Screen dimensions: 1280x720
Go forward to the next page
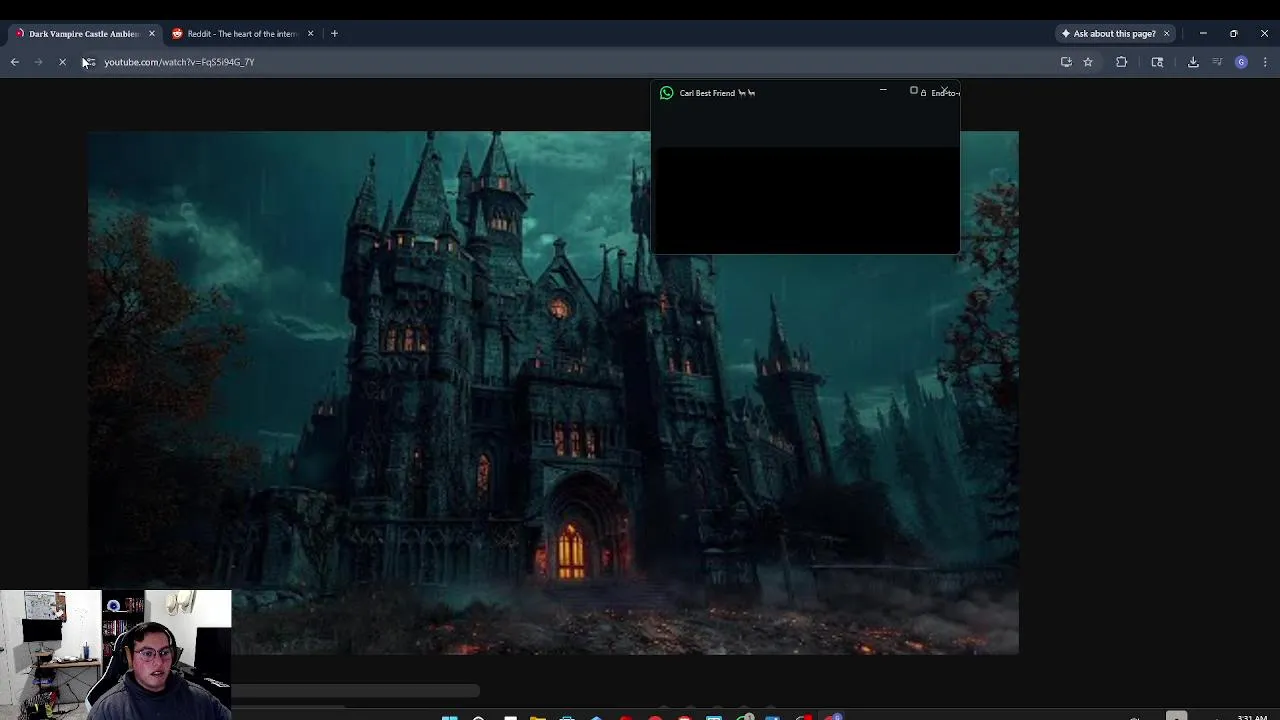(x=38, y=62)
